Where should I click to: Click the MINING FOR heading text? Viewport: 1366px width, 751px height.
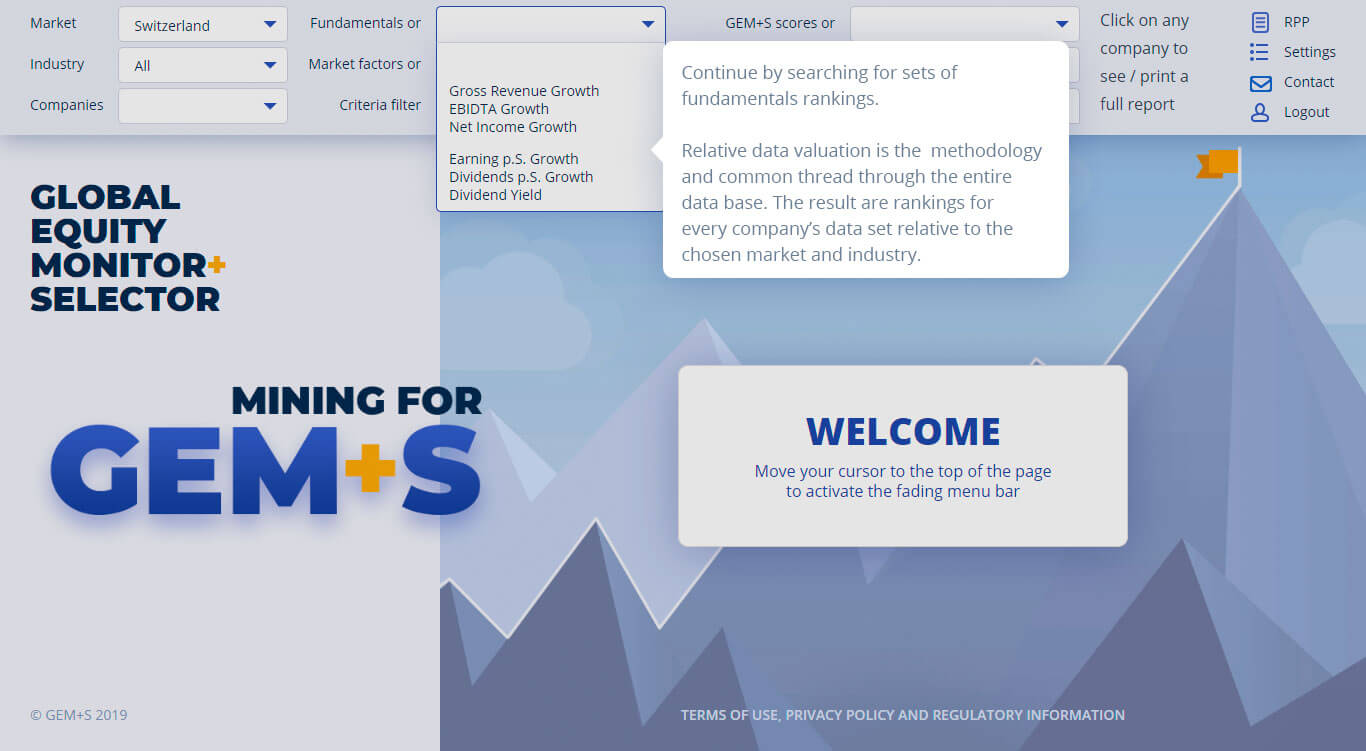(x=357, y=401)
